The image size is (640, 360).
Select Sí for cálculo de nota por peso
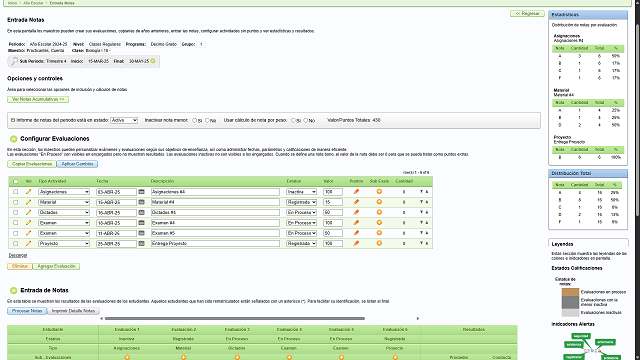point(293,120)
